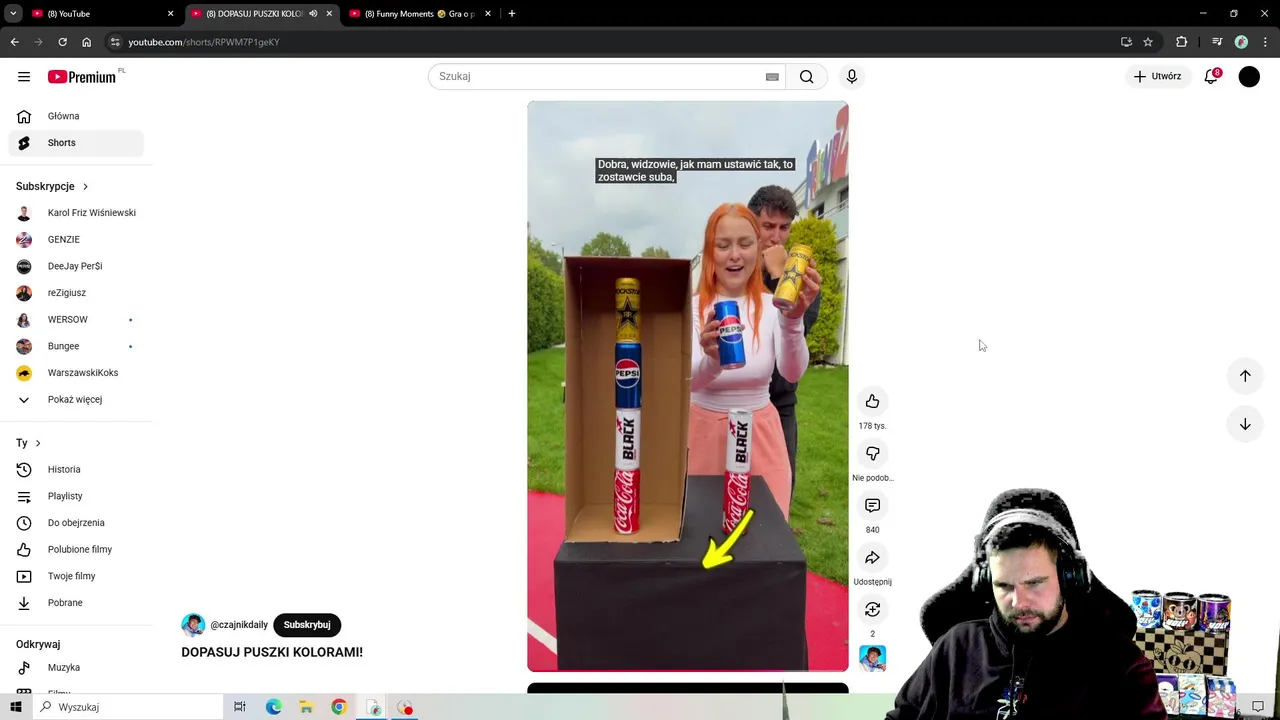
Task: Open the DeeJay PerSi channel
Action: click(76, 266)
